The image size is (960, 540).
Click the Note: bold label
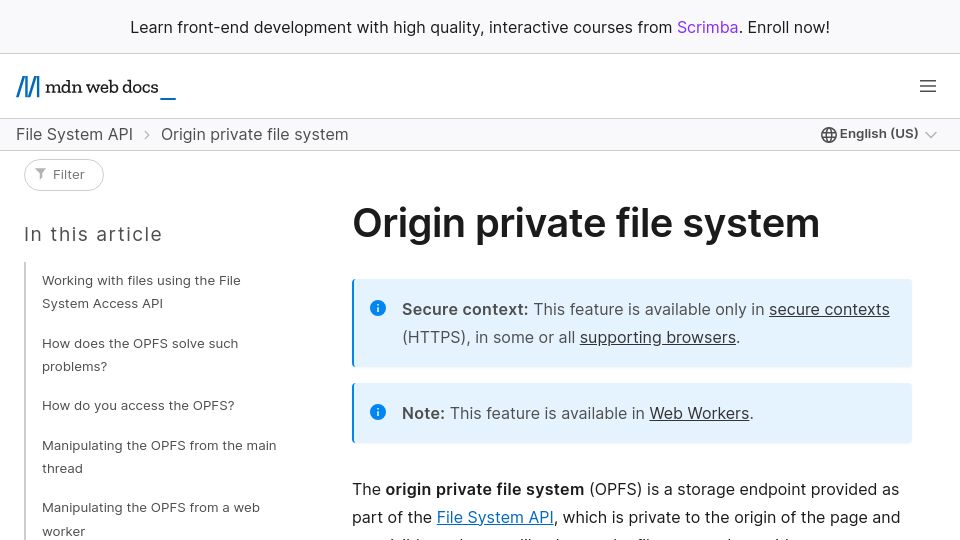[x=423, y=413]
